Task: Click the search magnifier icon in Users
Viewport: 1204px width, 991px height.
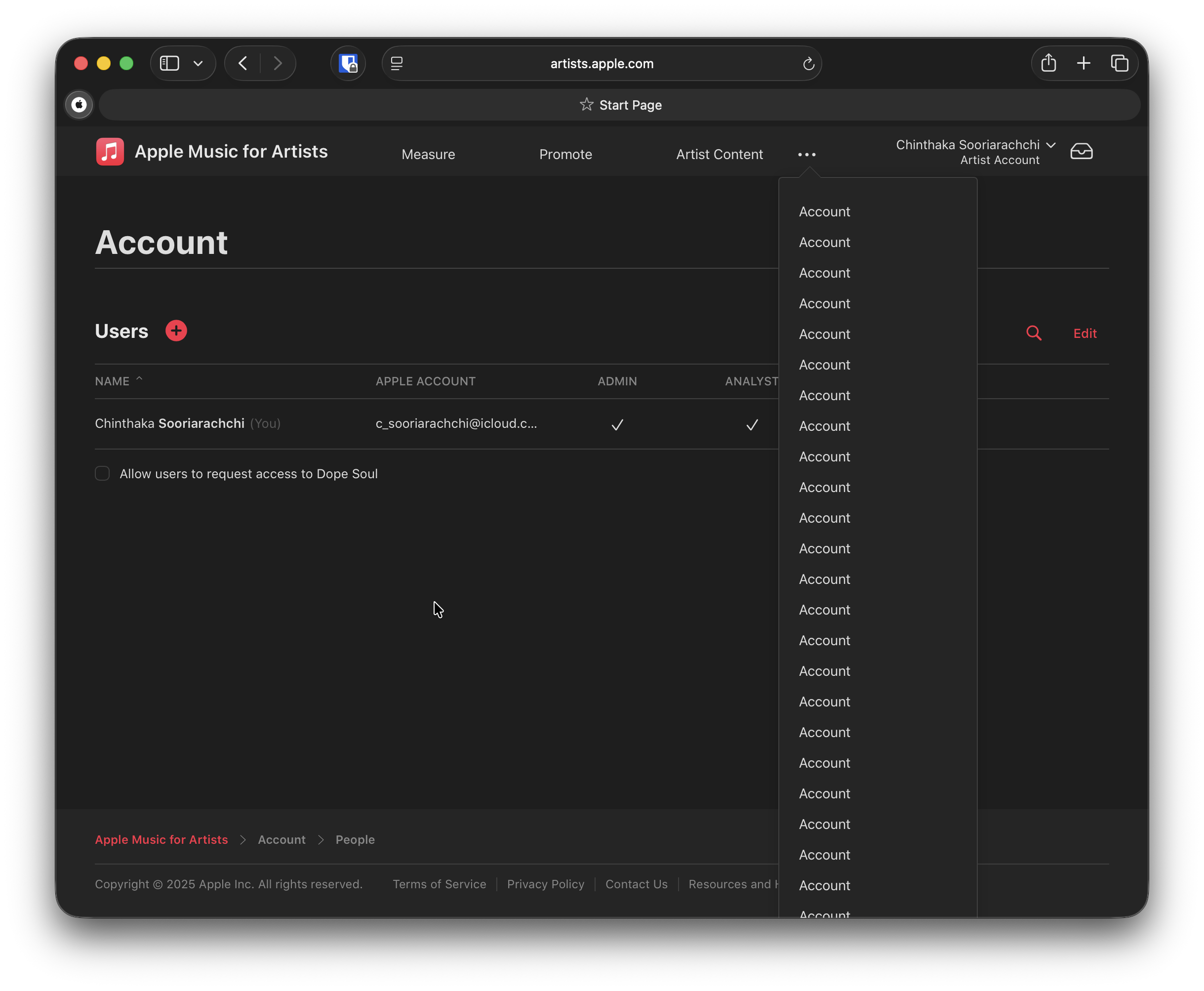Action: (1034, 333)
